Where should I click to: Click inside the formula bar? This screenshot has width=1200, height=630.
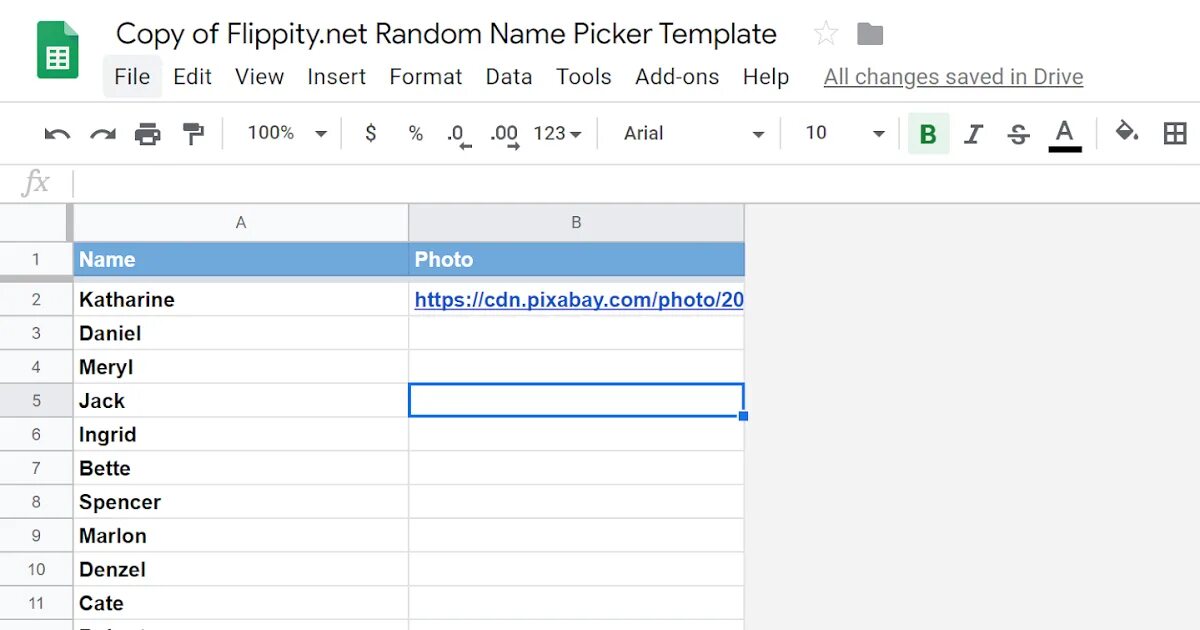(600, 183)
